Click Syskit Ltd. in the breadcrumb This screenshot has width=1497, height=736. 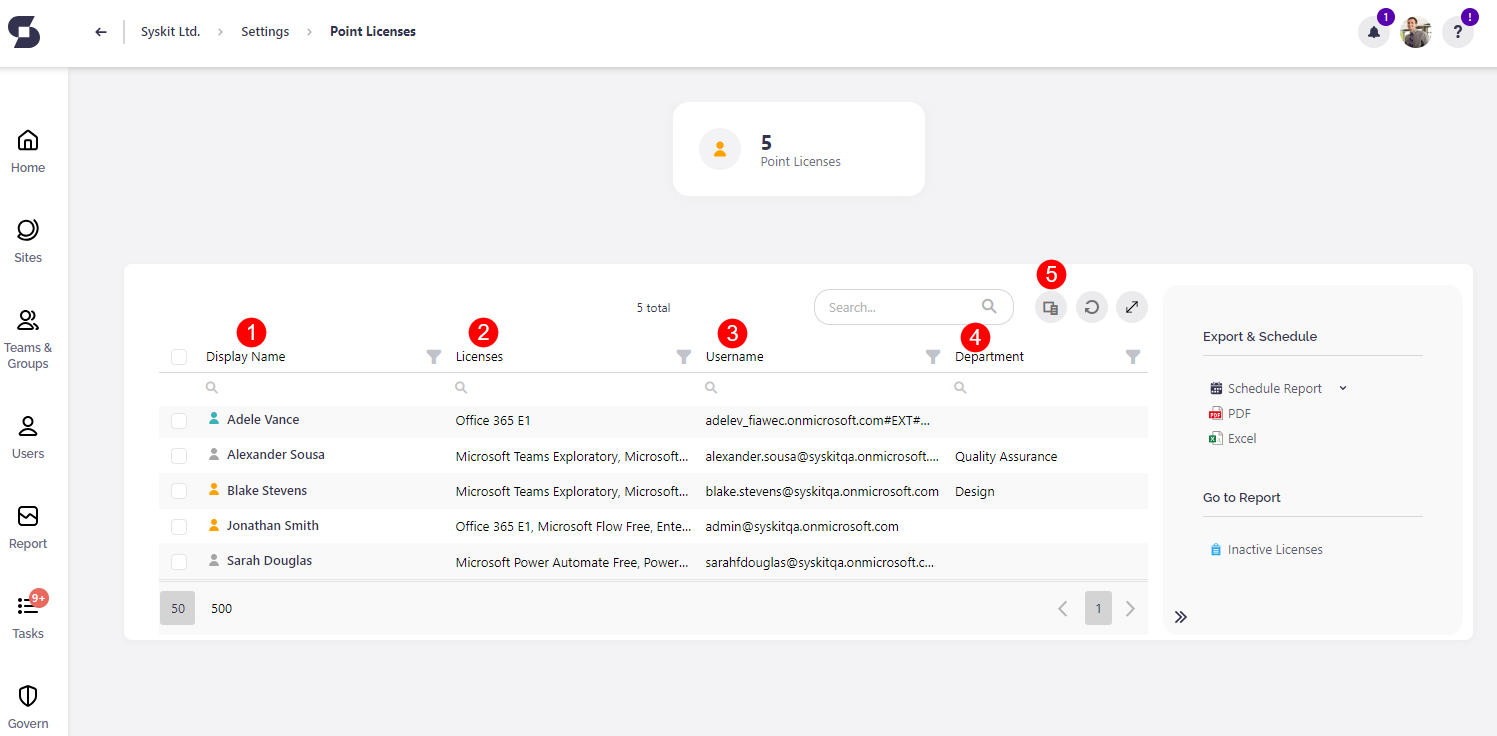(x=170, y=31)
